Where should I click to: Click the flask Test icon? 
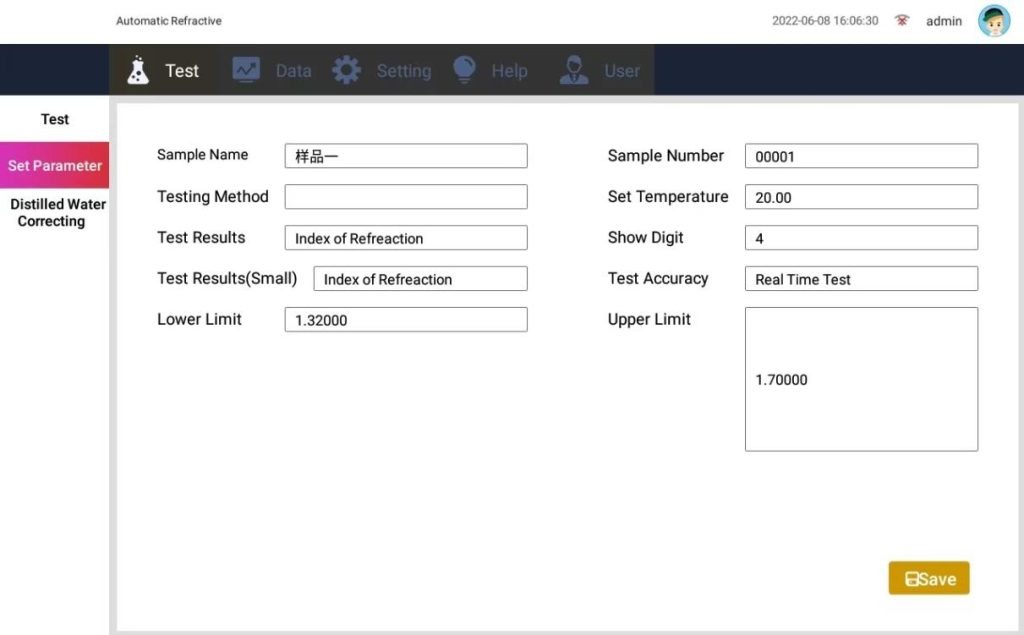[x=138, y=70]
